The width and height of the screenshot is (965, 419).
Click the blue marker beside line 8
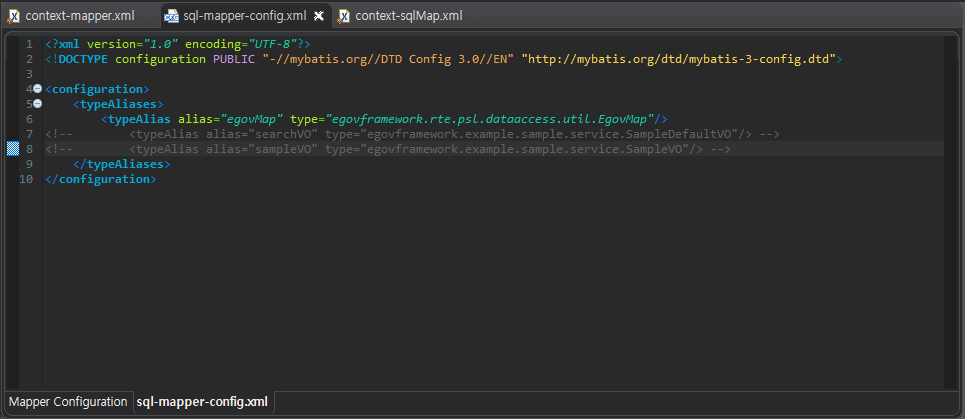click(x=12, y=148)
